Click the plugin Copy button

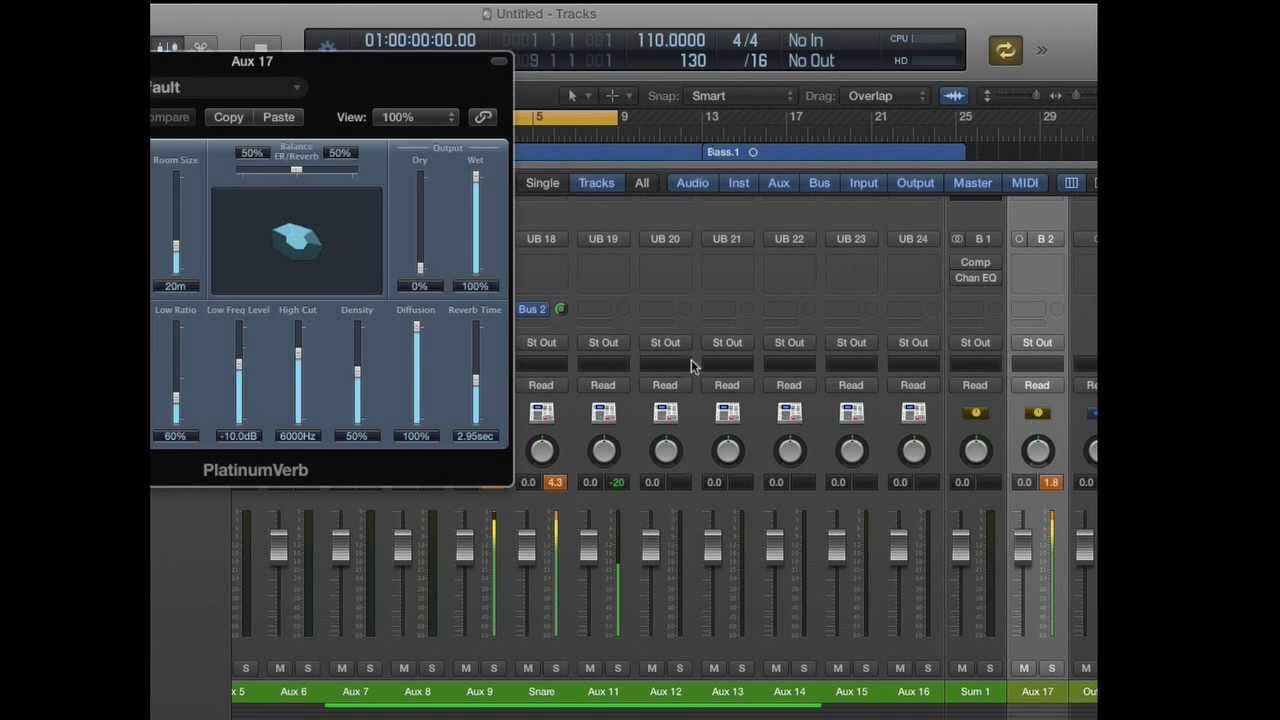229,117
